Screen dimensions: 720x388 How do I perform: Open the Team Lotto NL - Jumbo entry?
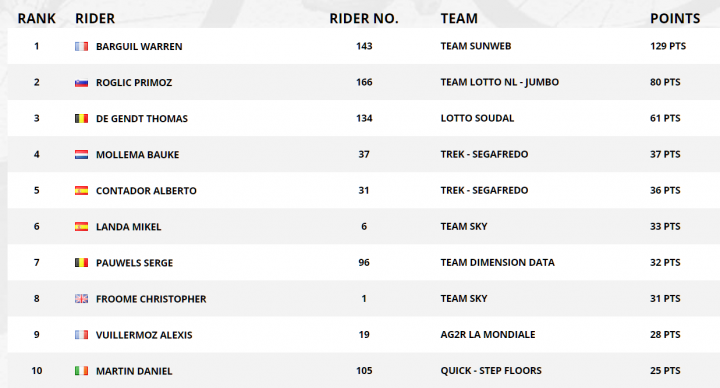(x=500, y=82)
